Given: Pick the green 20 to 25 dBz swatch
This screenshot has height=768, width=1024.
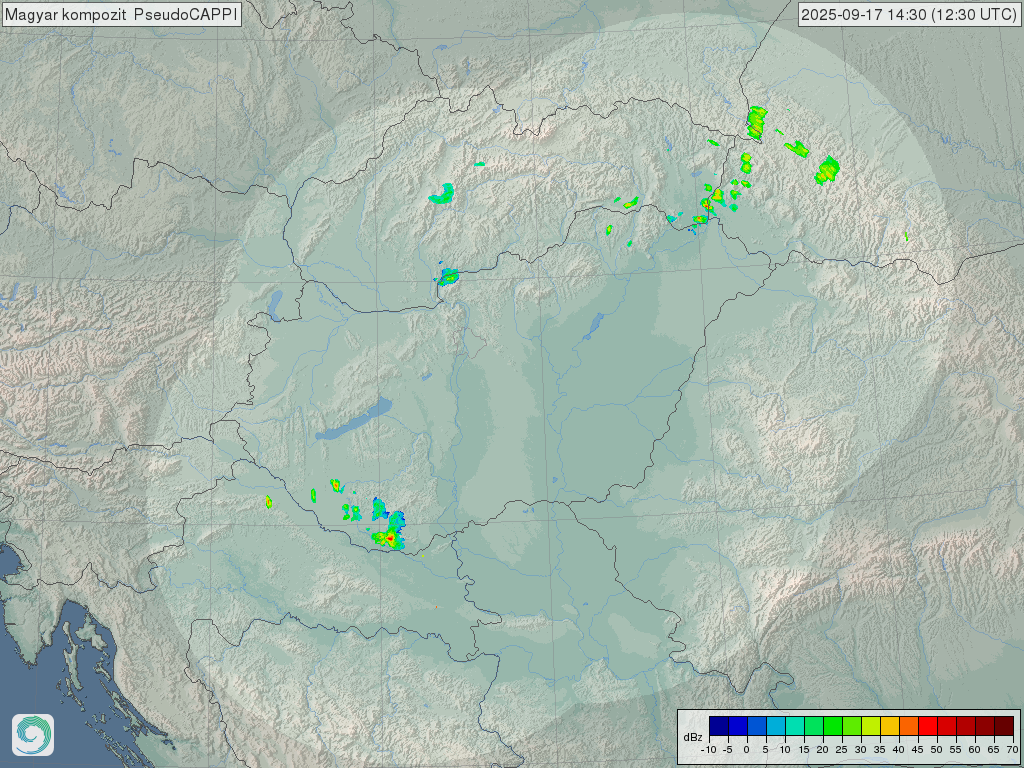Looking at the screenshot, I should pos(833,726).
